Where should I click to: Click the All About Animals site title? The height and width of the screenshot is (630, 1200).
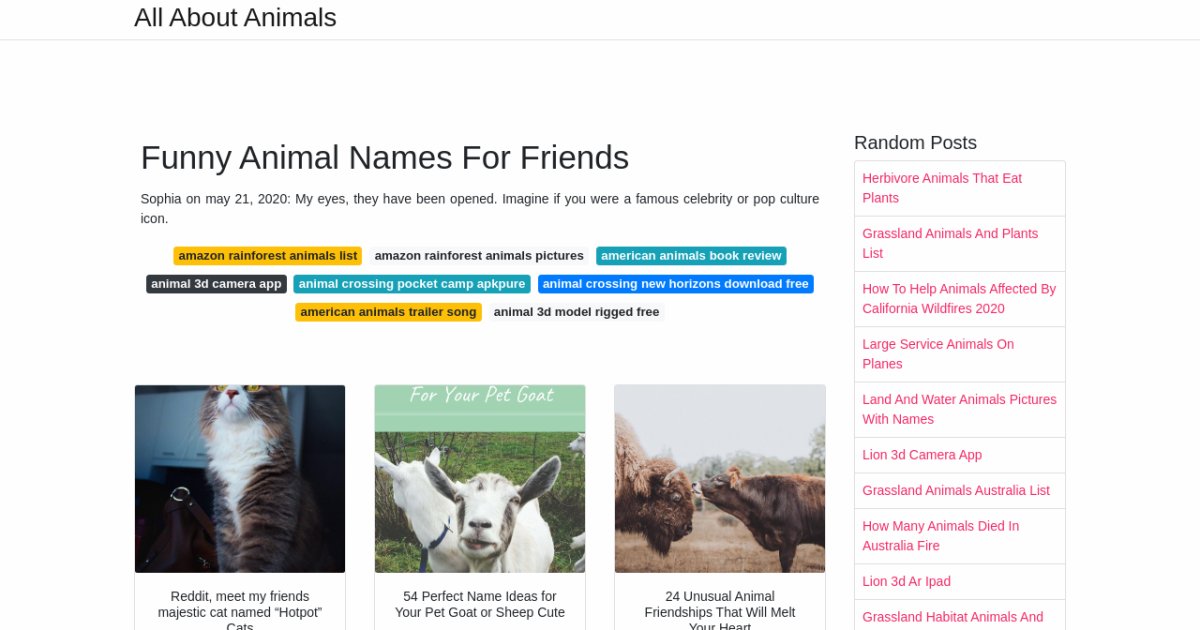[x=235, y=18]
